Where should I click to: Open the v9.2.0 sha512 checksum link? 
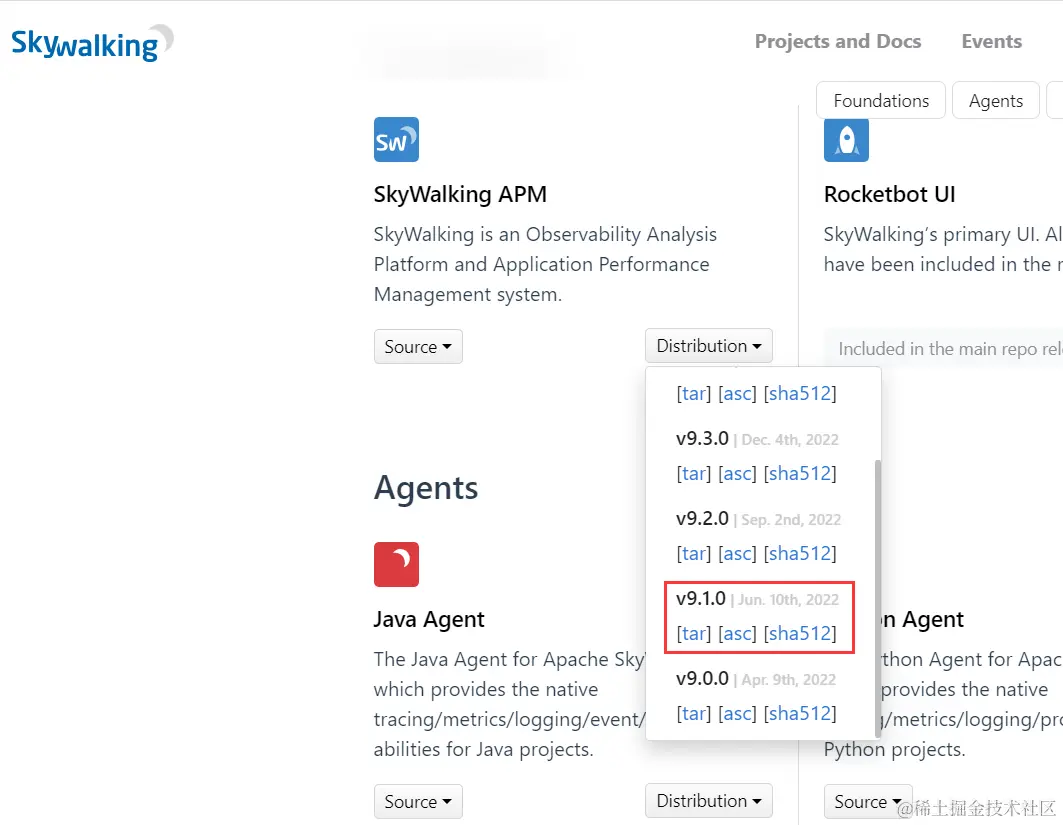(800, 553)
